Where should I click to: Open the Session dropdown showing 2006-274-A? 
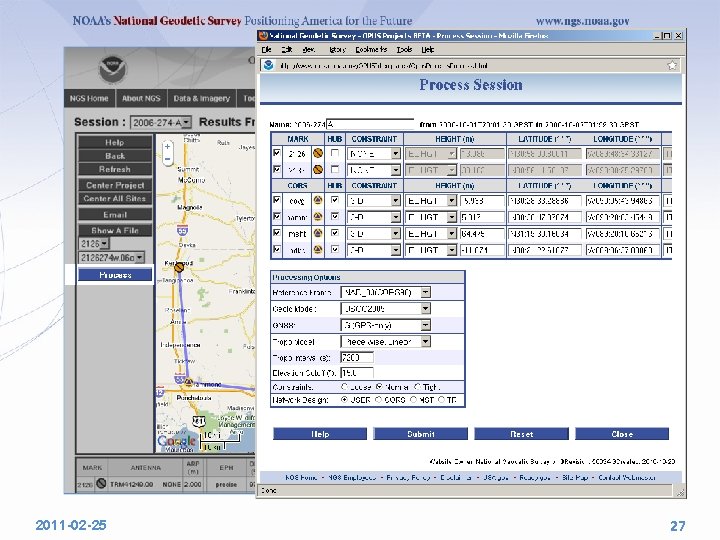pyautogui.click(x=161, y=123)
